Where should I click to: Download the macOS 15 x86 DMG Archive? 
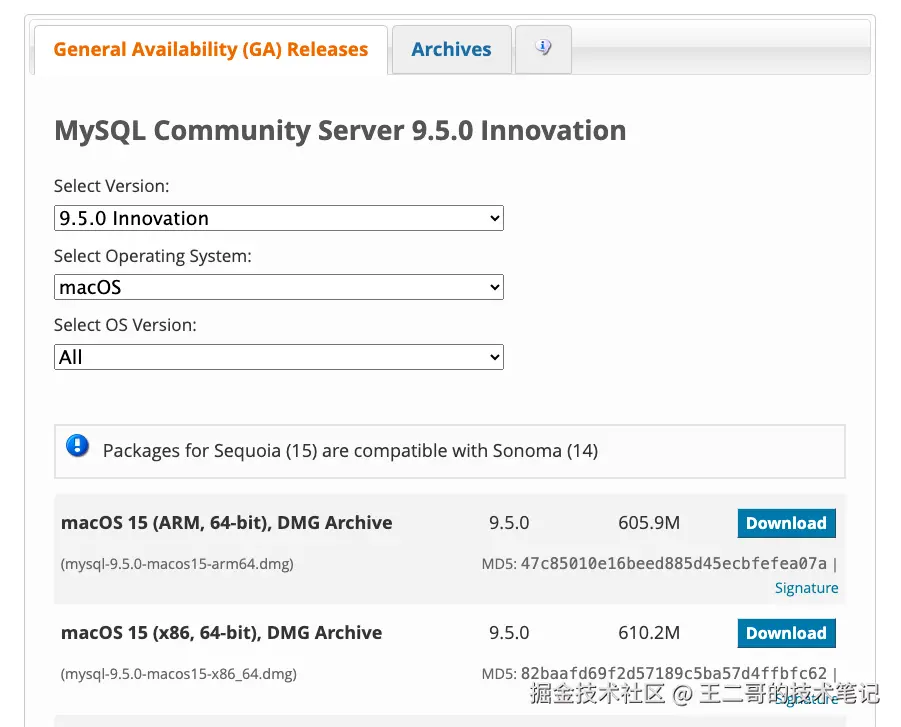pyautogui.click(x=786, y=633)
